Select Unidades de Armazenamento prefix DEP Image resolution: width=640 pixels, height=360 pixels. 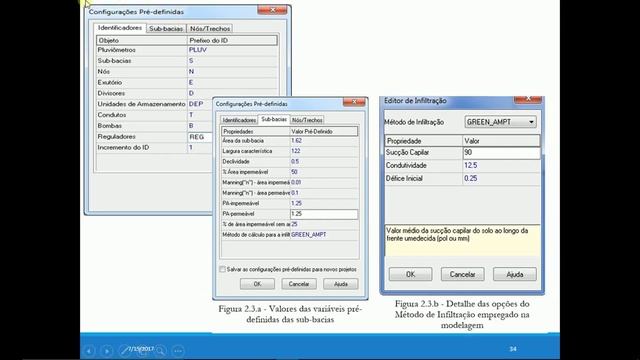pyautogui.click(x=196, y=104)
